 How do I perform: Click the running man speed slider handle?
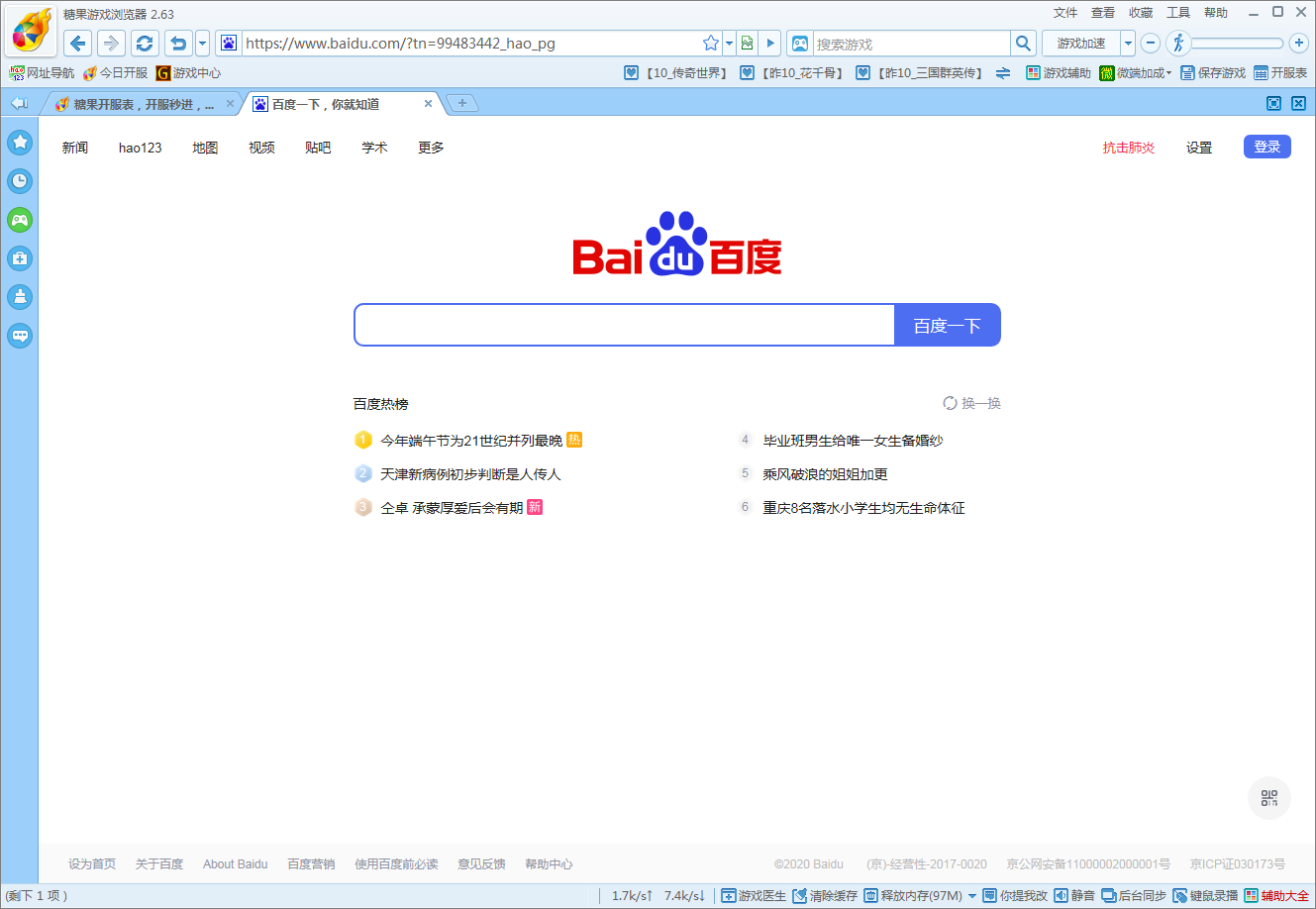point(1178,44)
